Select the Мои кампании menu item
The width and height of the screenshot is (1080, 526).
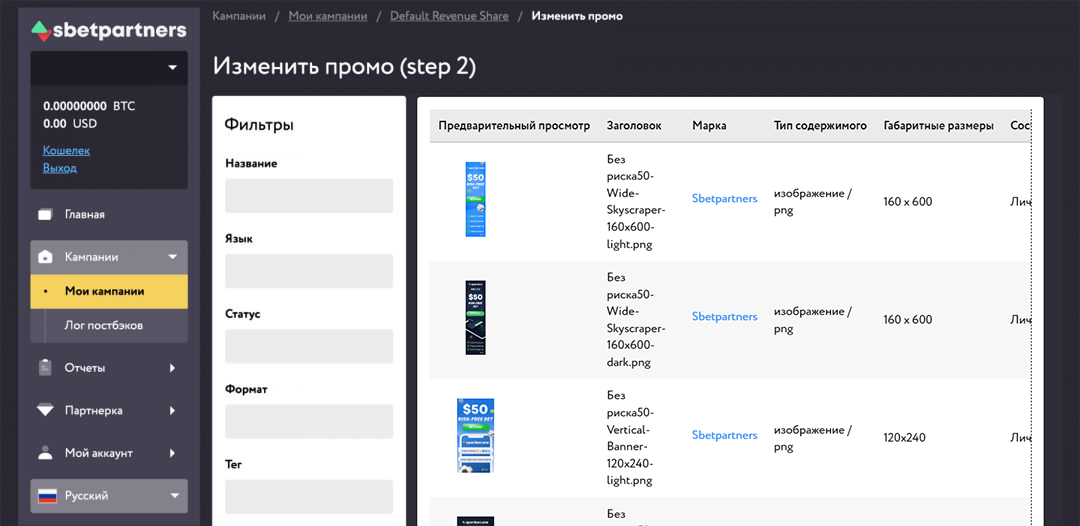click(x=109, y=291)
